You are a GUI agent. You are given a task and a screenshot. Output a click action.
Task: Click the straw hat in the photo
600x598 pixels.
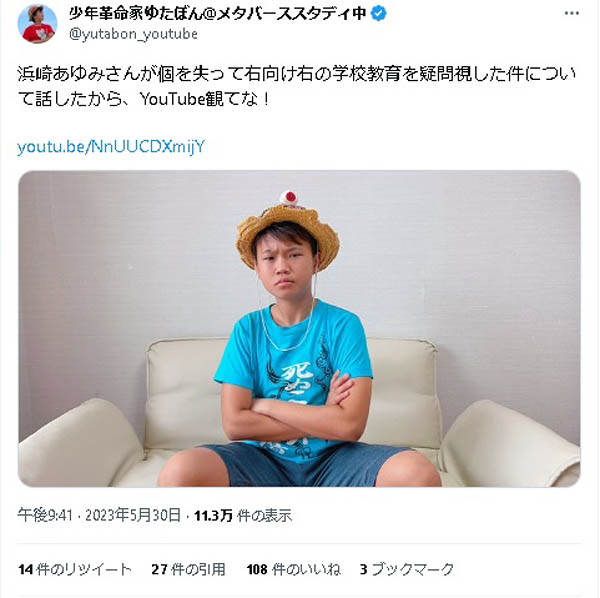coord(288,230)
